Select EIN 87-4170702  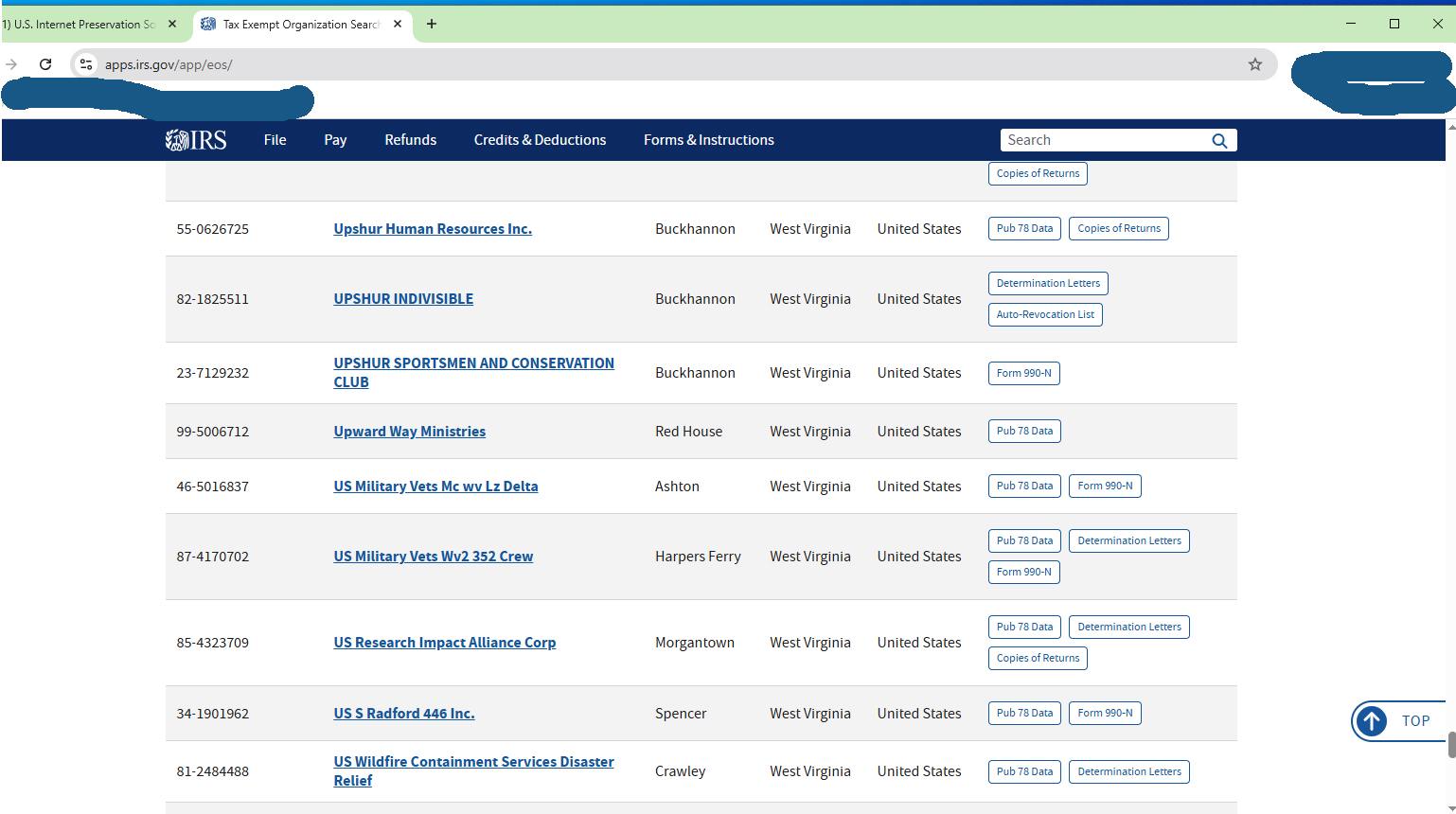pyautogui.click(x=213, y=557)
